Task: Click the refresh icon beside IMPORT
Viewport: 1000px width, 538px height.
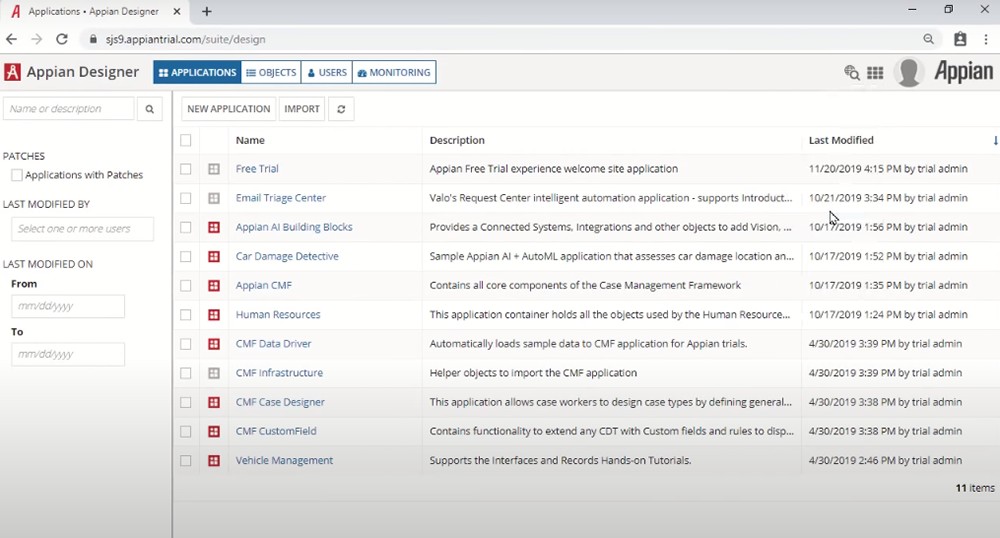Action: point(341,109)
